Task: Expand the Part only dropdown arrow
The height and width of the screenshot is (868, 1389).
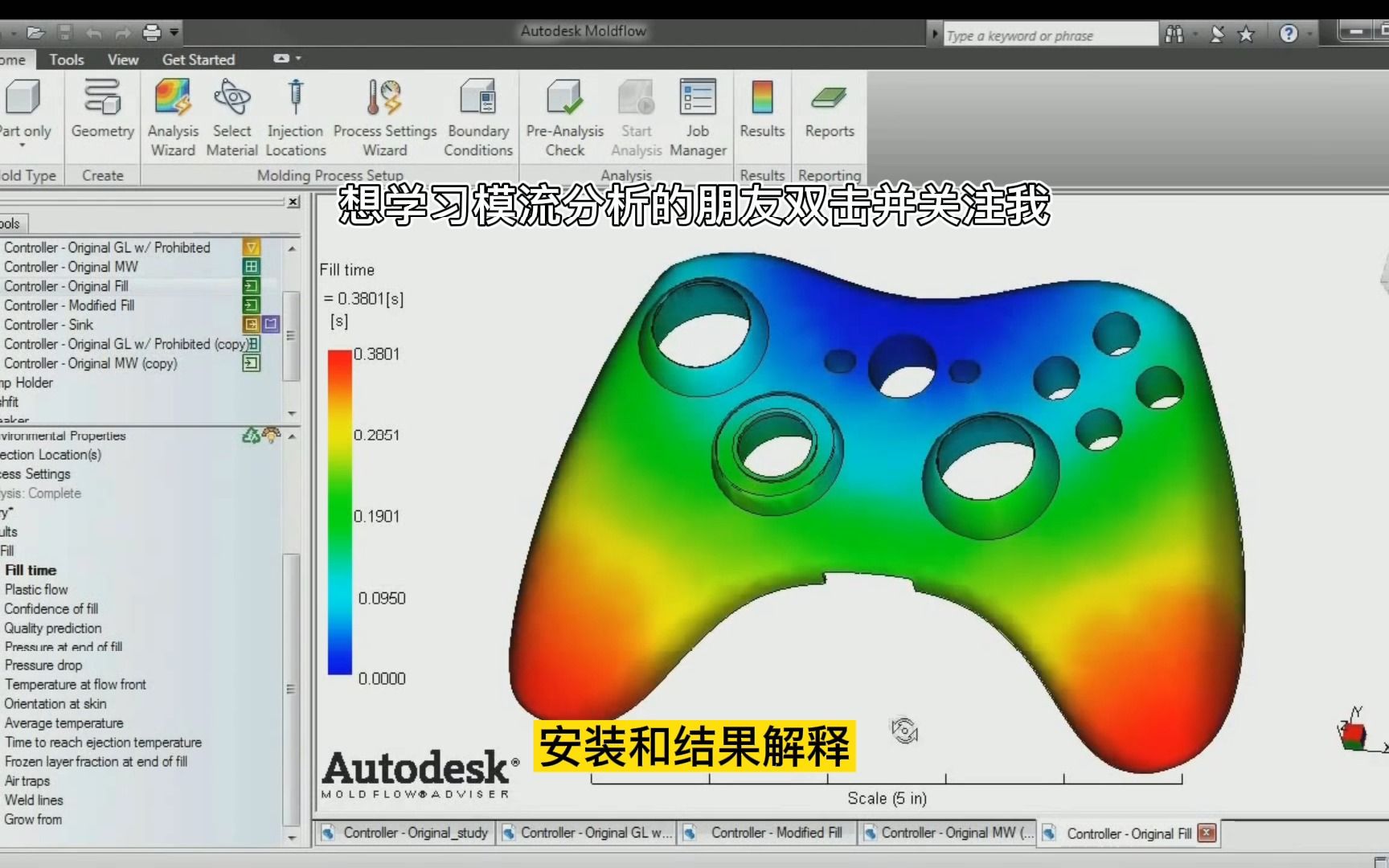Action: pos(22,145)
